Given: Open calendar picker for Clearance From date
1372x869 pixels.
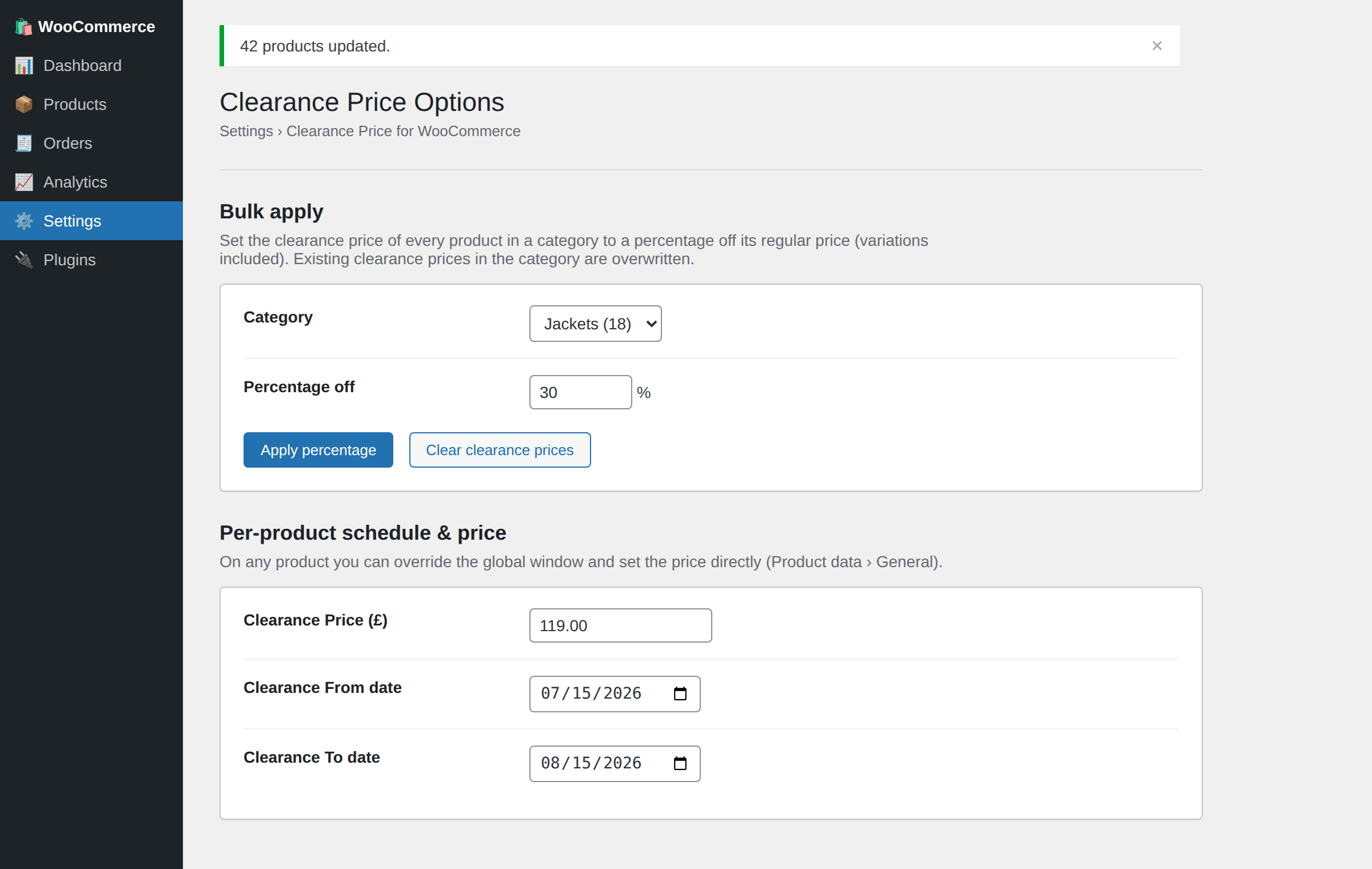Looking at the screenshot, I should [680, 693].
